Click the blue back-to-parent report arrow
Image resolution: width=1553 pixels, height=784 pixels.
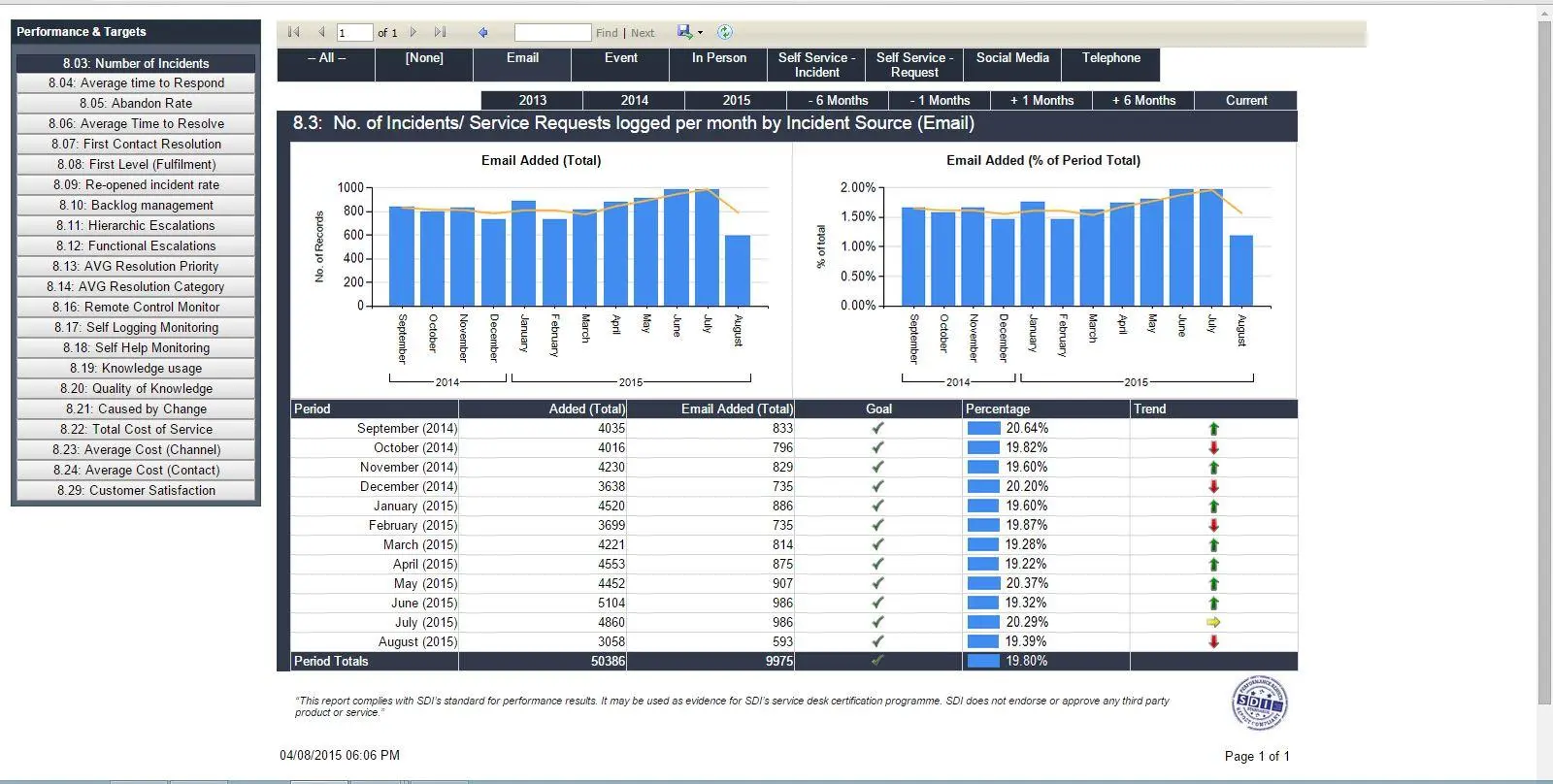(482, 32)
